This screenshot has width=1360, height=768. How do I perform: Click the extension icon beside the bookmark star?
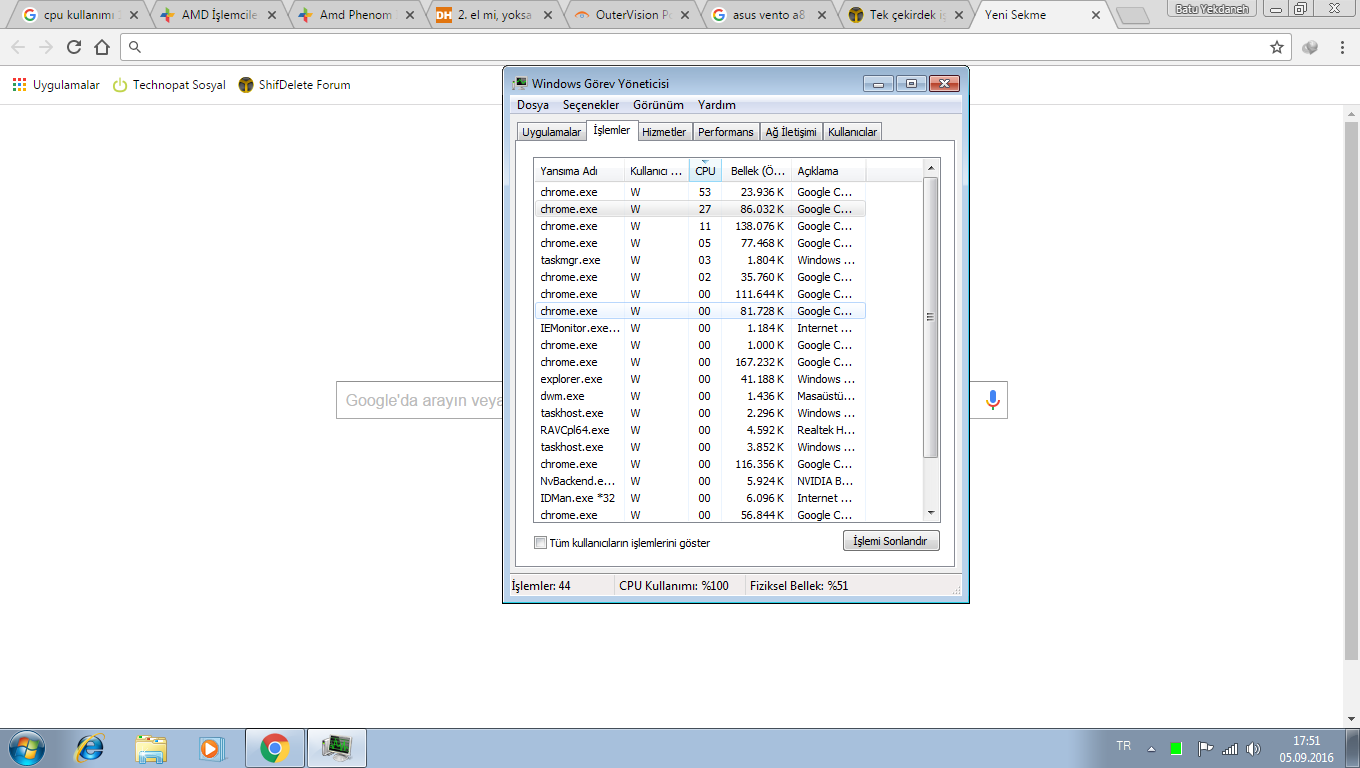pos(1310,47)
